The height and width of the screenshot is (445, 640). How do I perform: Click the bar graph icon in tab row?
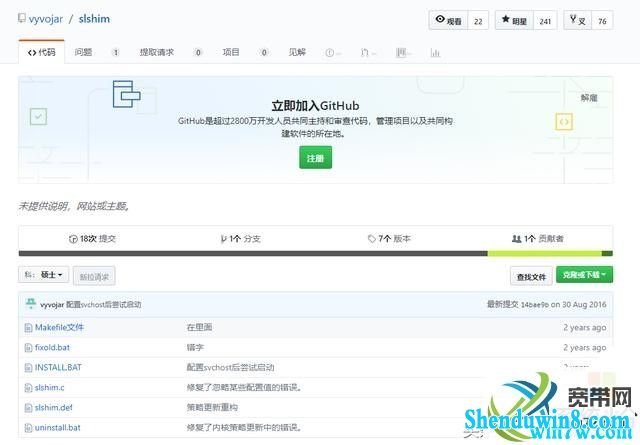coord(435,53)
